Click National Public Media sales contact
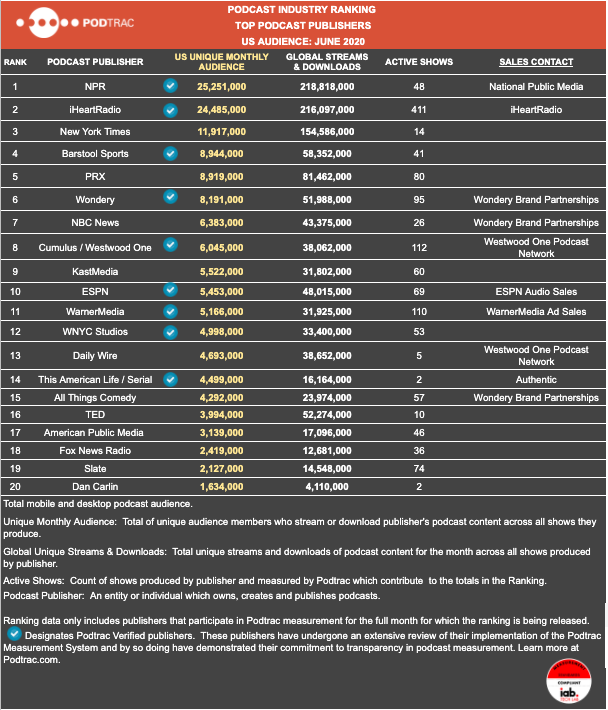Viewport: 608px width, 710px height. click(536, 86)
